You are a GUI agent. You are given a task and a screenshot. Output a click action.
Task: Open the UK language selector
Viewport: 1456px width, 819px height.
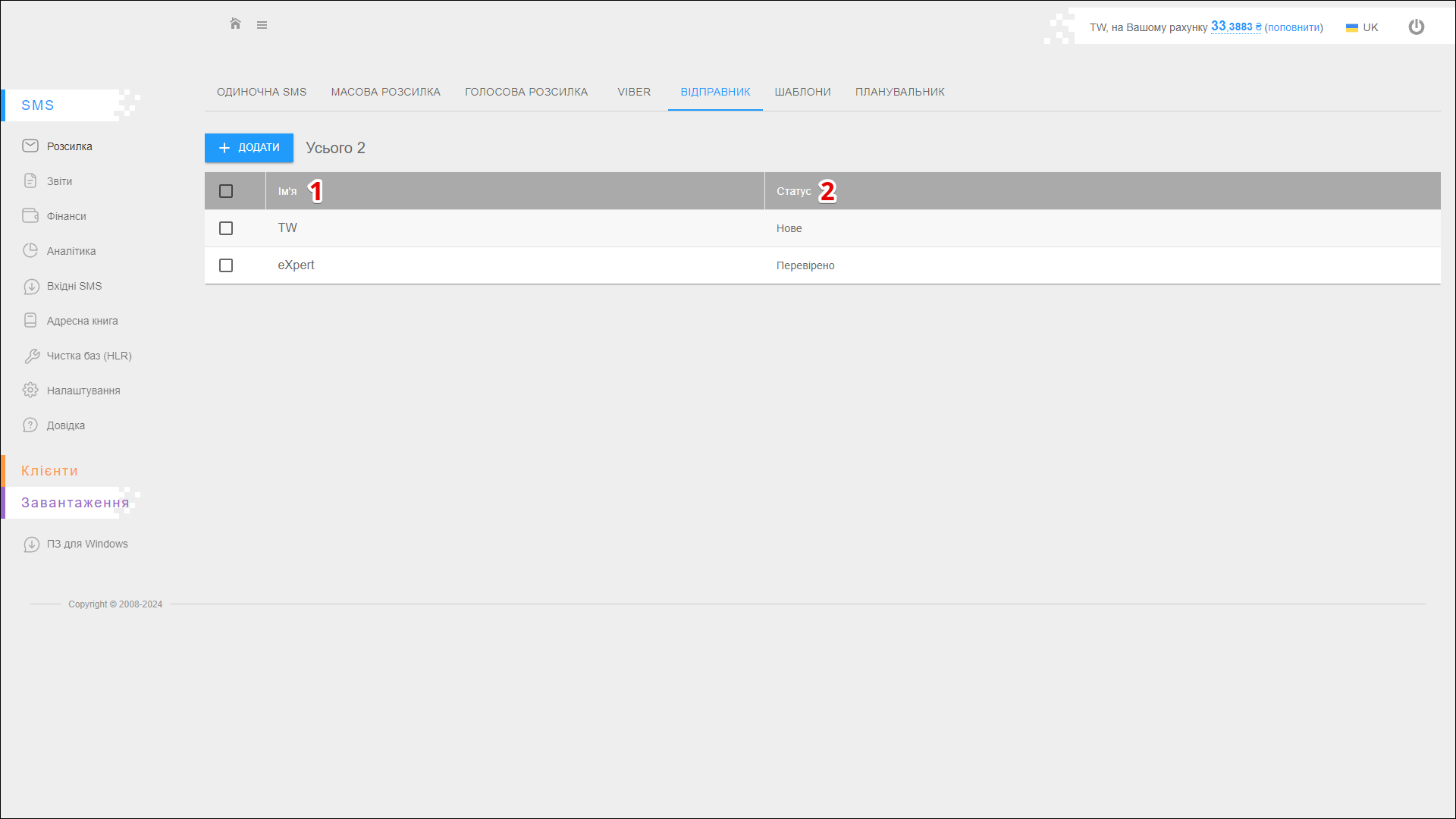(x=1362, y=27)
